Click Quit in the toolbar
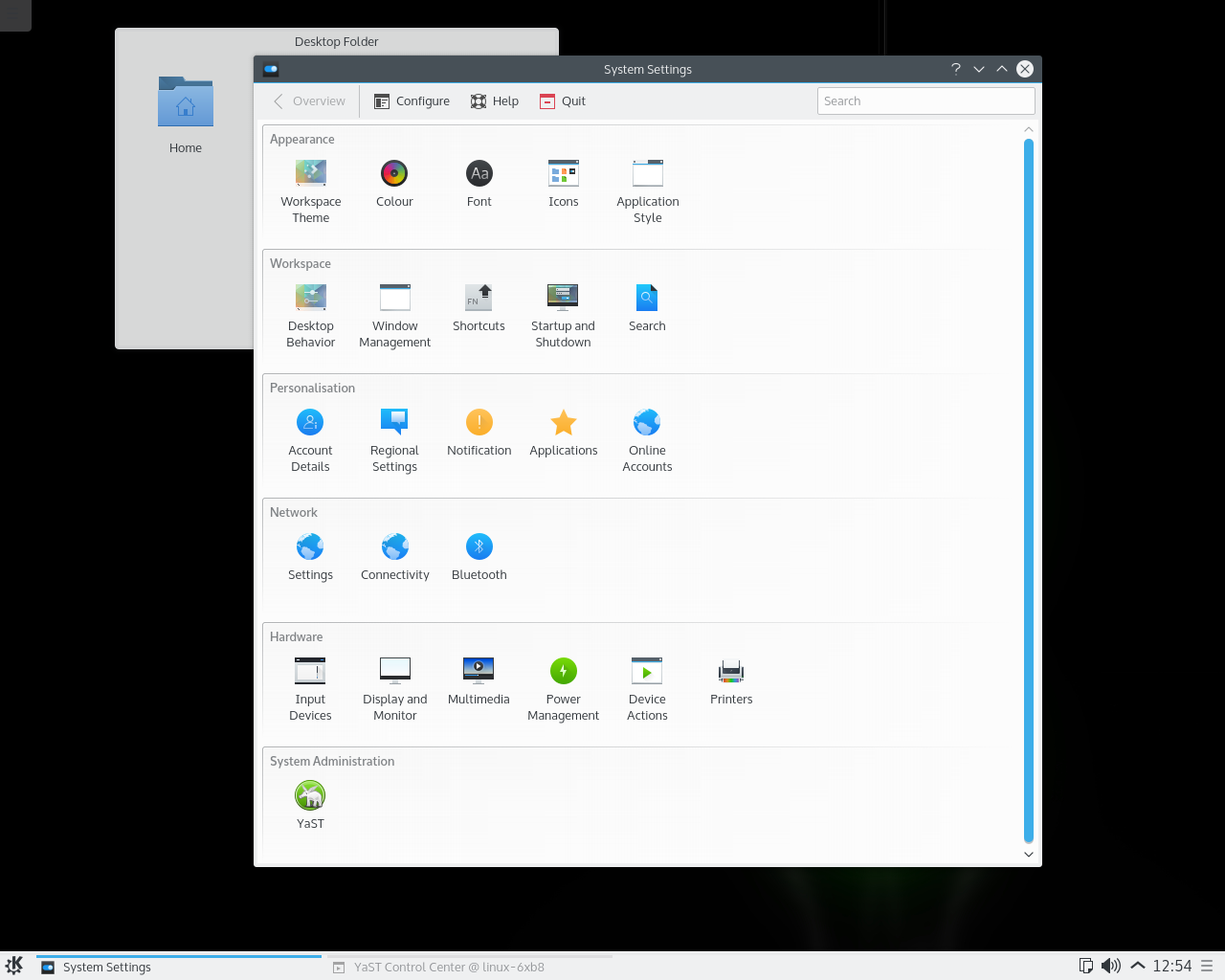Screen dimensions: 1225x980 tap(563, 101)
